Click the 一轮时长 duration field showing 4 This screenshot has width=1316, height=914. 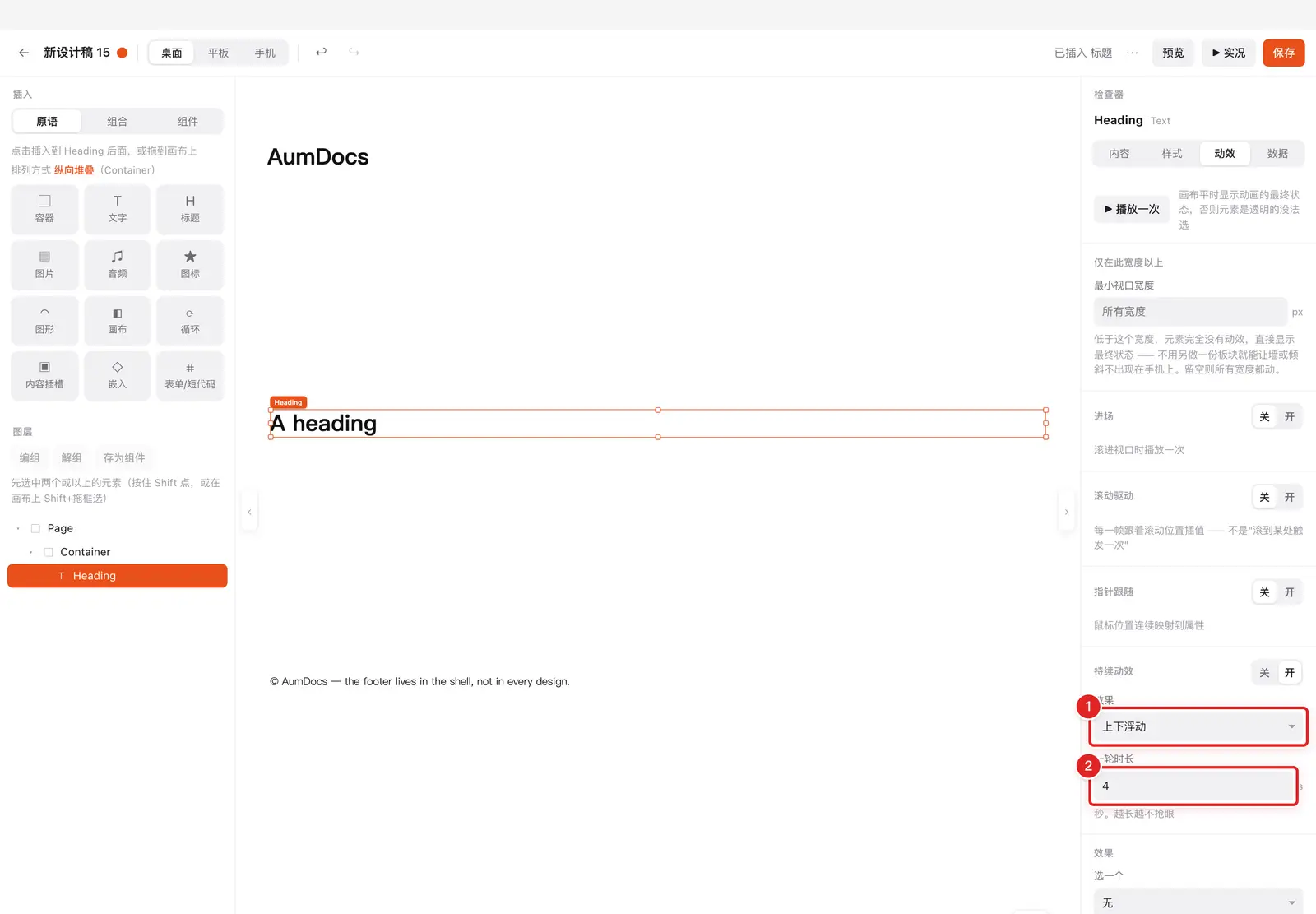coord(1194,786)
